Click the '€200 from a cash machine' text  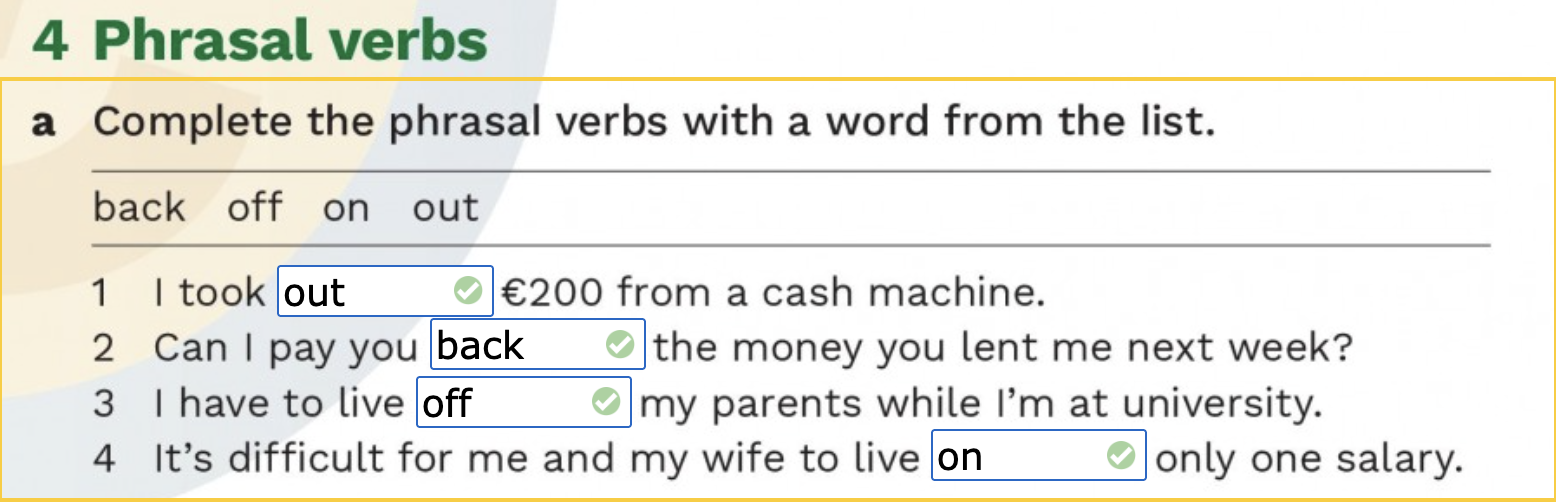click(x=772, y=292)
